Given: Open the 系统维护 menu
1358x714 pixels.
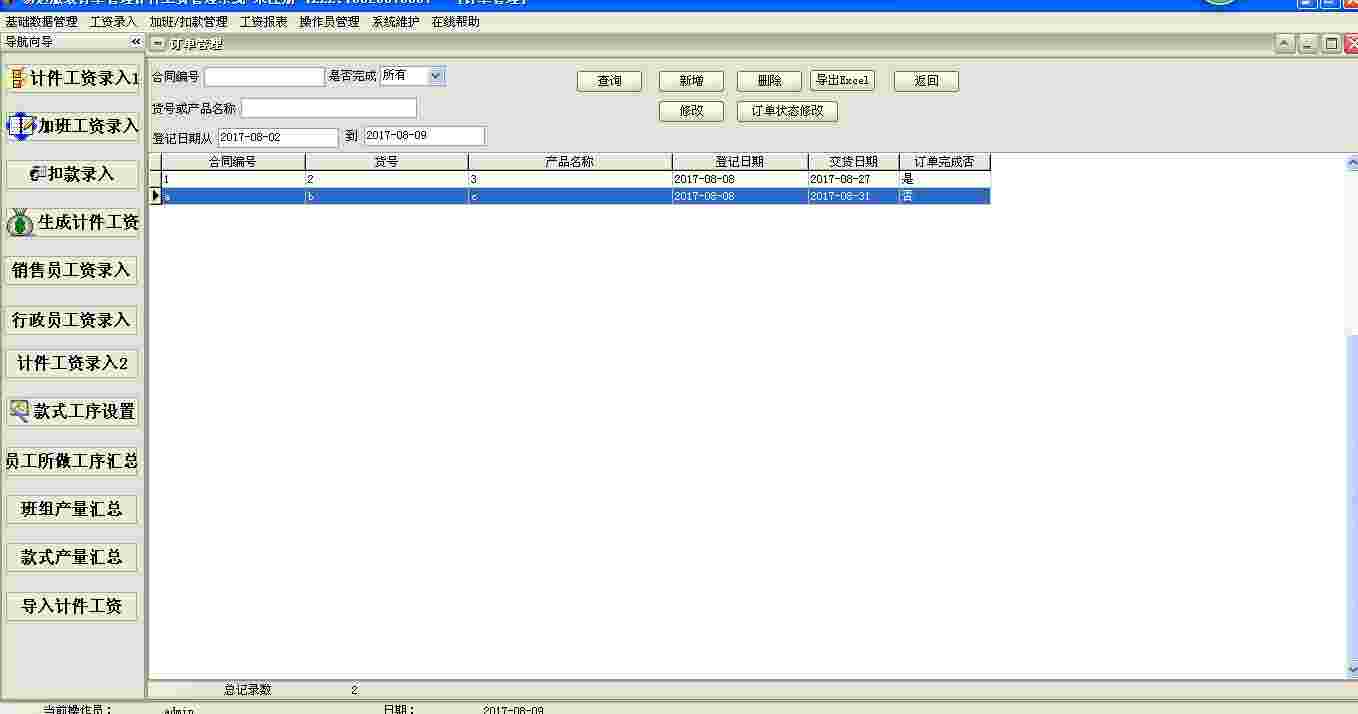Looking at the screenshot, I should tap(393, 21).
